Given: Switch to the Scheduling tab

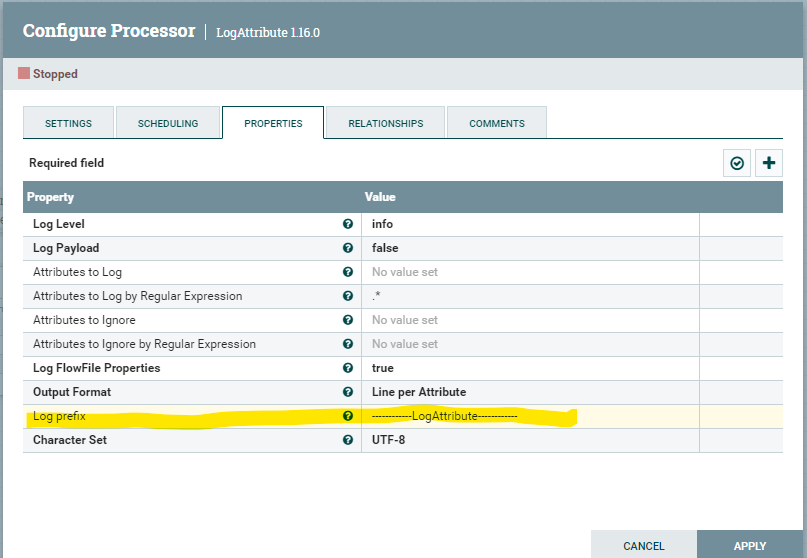Looking at the screenshot, I should click(168, 123).
